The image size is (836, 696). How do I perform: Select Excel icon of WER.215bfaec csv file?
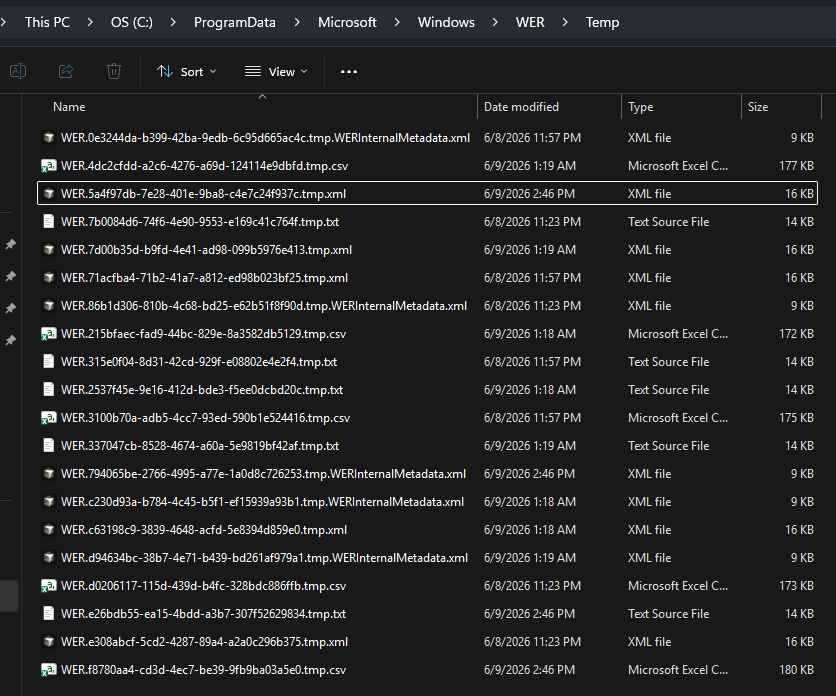49,334
